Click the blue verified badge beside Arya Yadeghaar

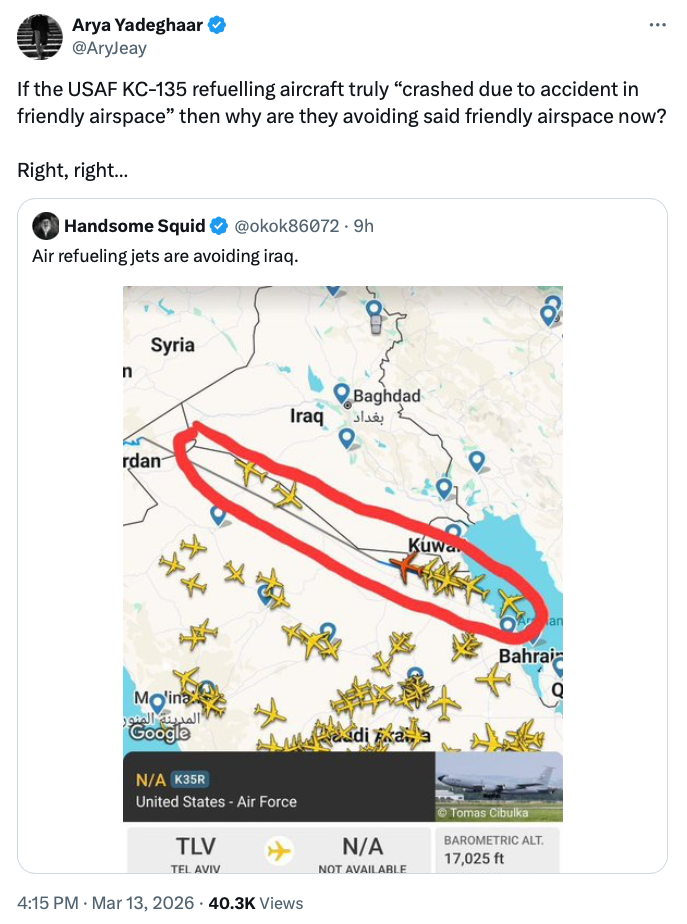[215, 25]
